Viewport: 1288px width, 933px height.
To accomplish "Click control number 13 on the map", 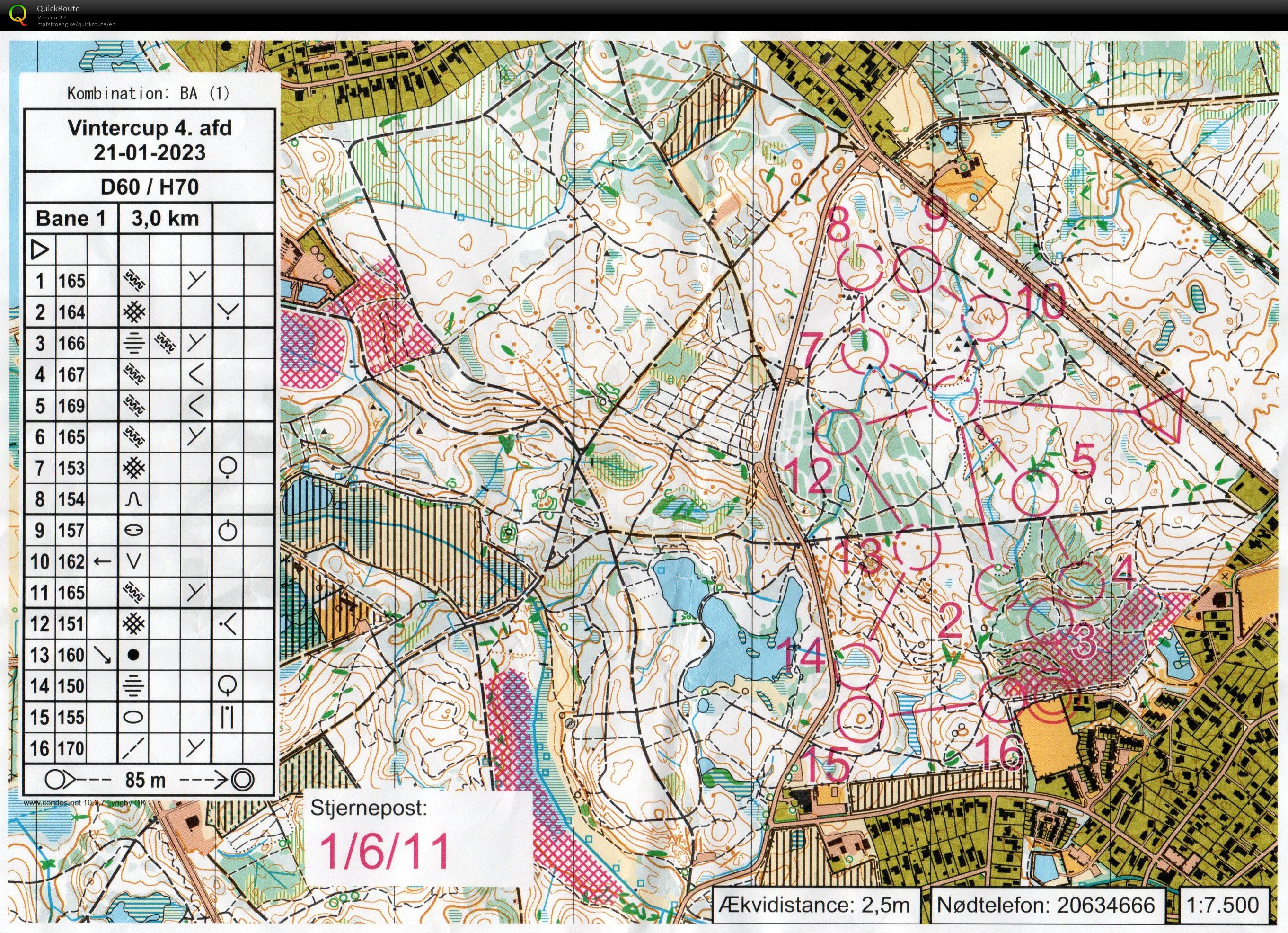I will tap(860, 555).
